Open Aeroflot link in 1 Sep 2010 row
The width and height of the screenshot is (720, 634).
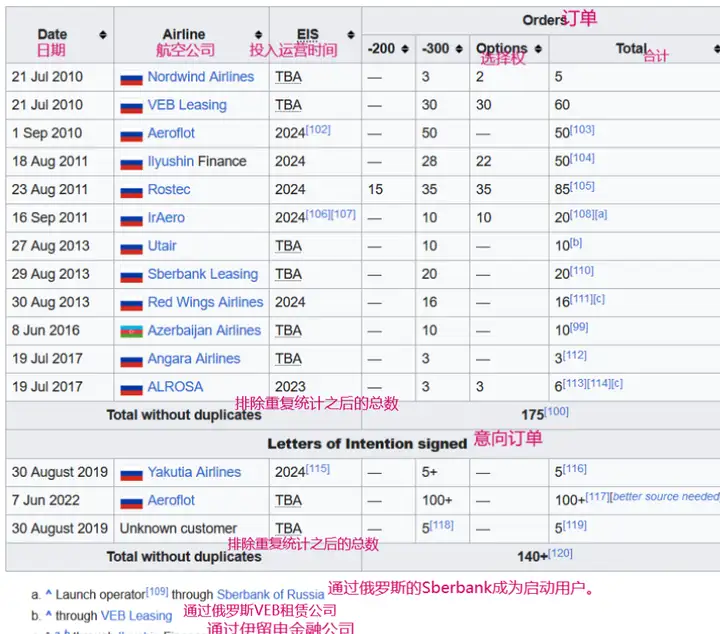[x=171, y=133]
